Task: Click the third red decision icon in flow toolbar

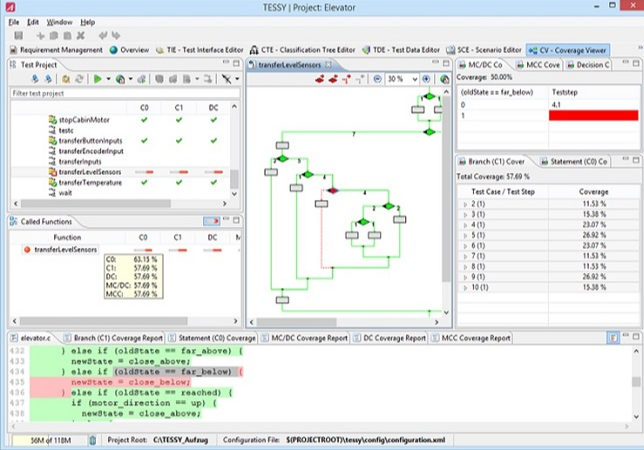Action: (346, 79)
